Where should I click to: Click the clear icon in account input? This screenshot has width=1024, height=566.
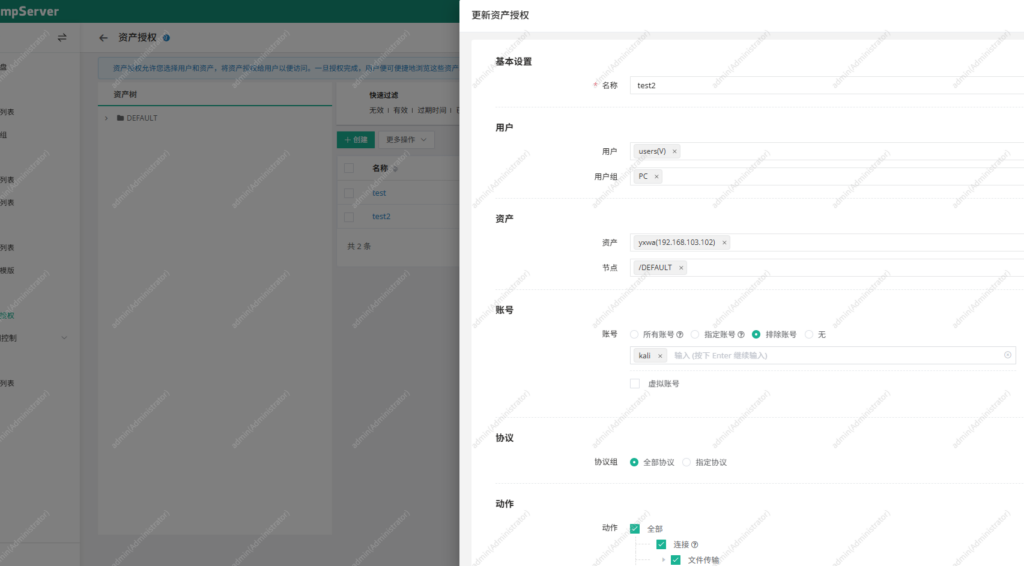[x=1007, y=355]
